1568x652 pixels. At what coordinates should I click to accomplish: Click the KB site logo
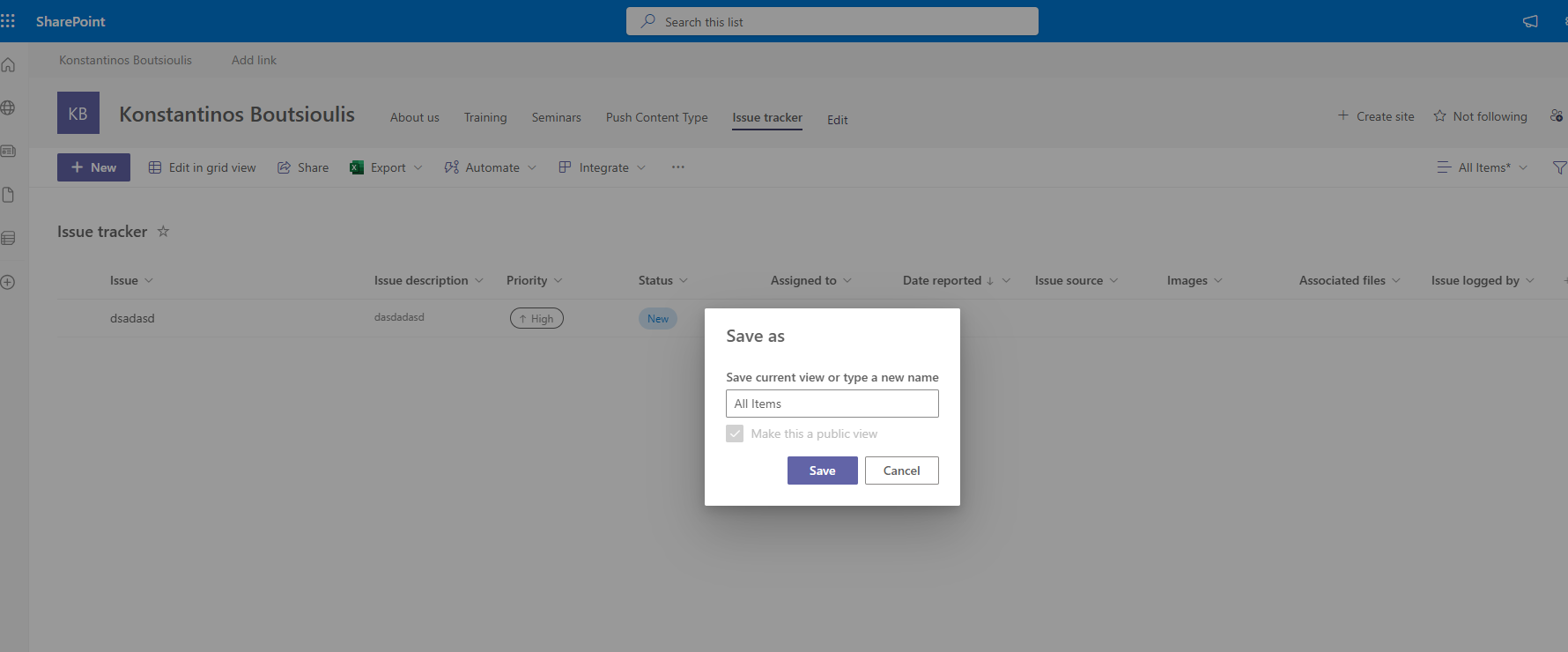tap(78, 113)
